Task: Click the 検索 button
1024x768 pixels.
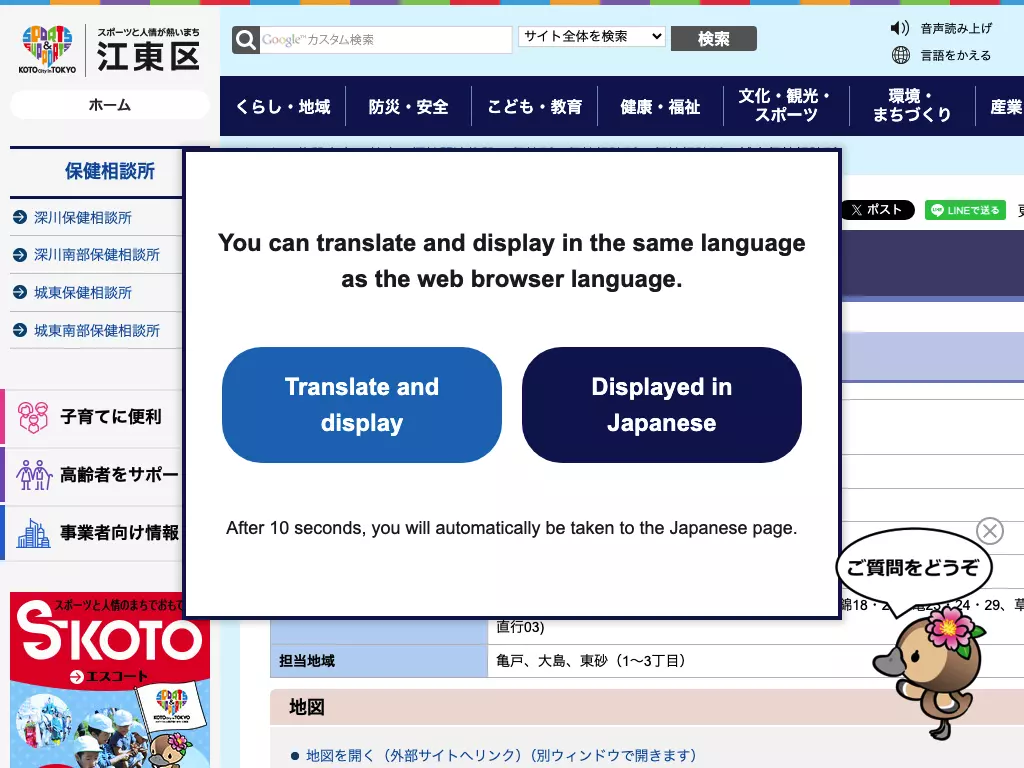Action: pos(714,39)
